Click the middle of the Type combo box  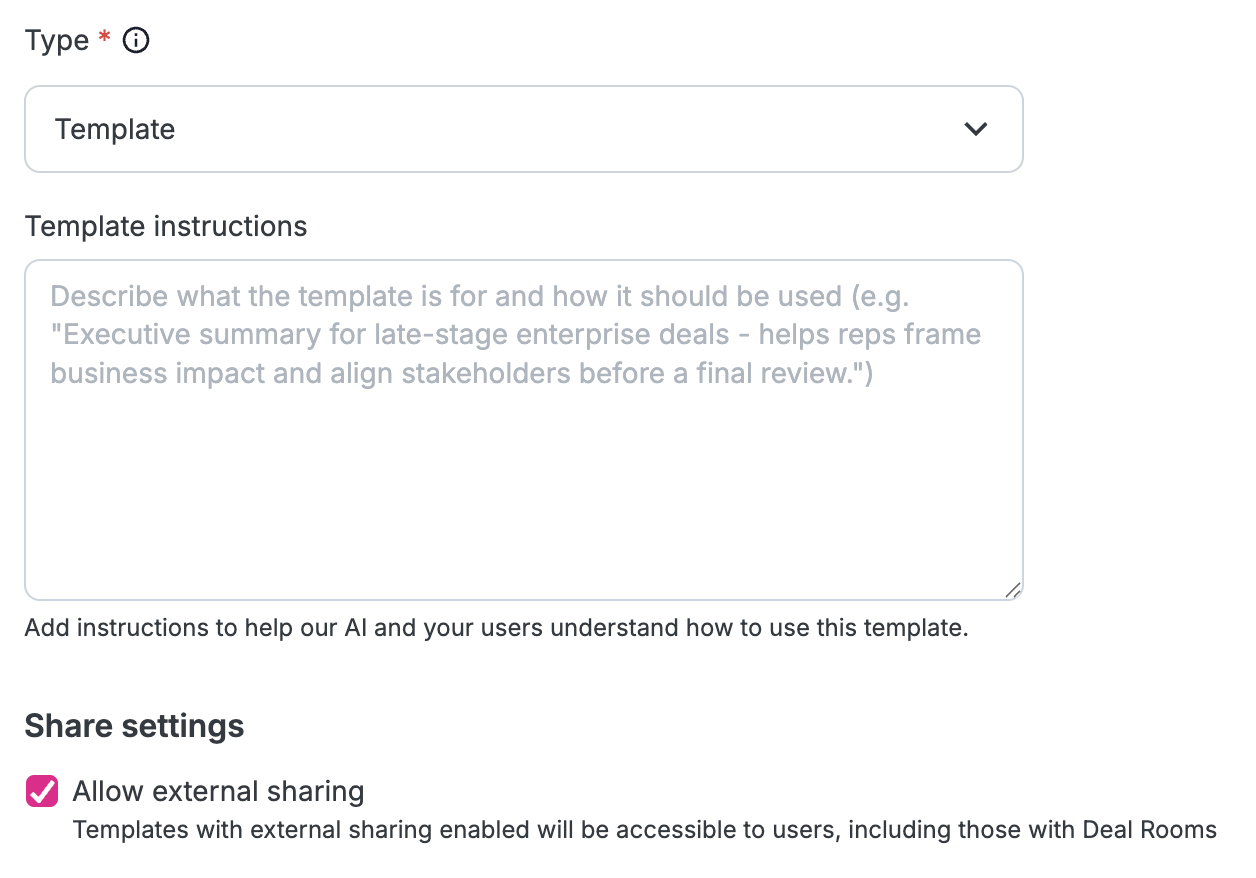point(524,129)
